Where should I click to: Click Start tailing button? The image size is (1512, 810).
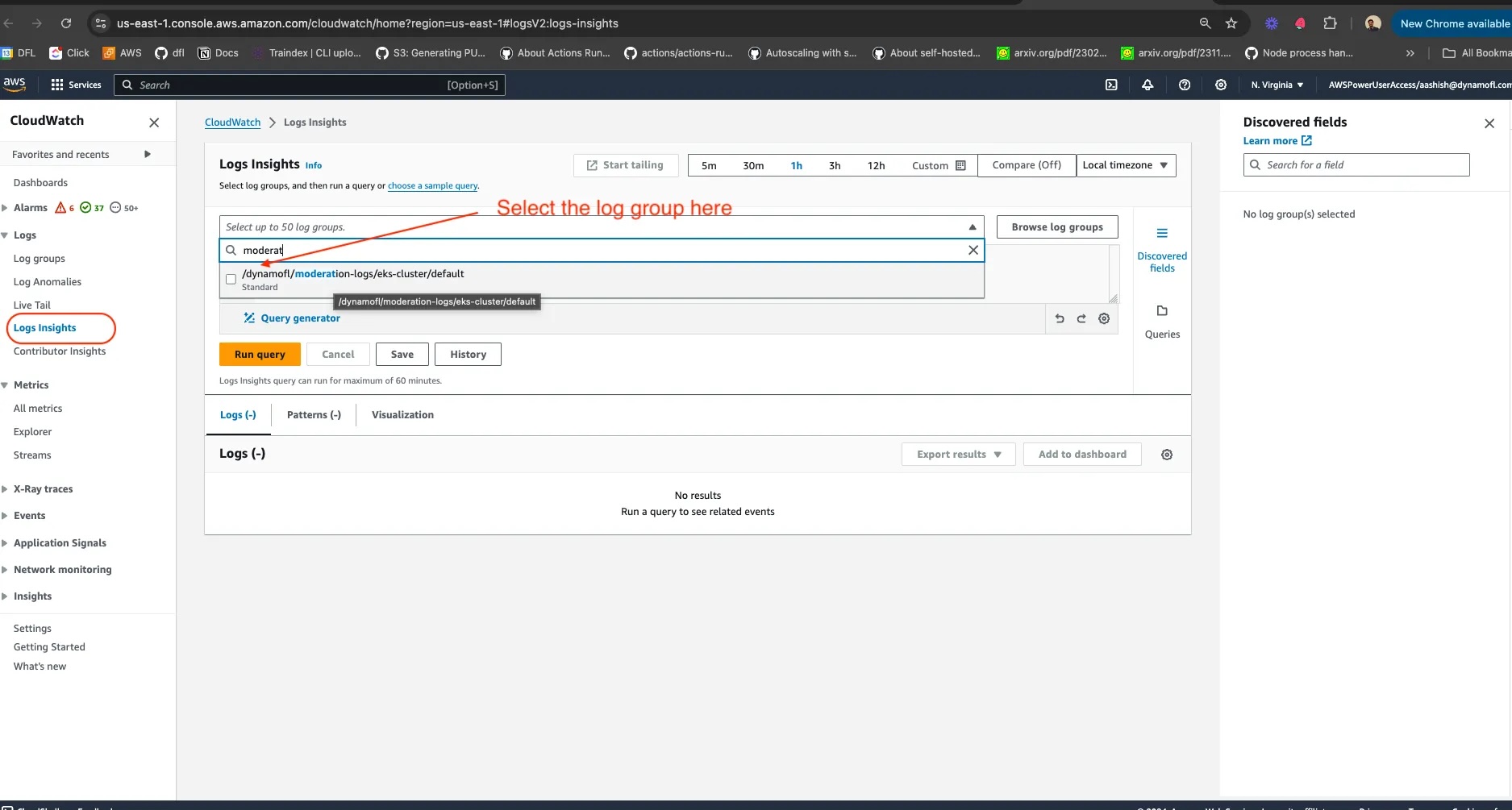[626, 165]
